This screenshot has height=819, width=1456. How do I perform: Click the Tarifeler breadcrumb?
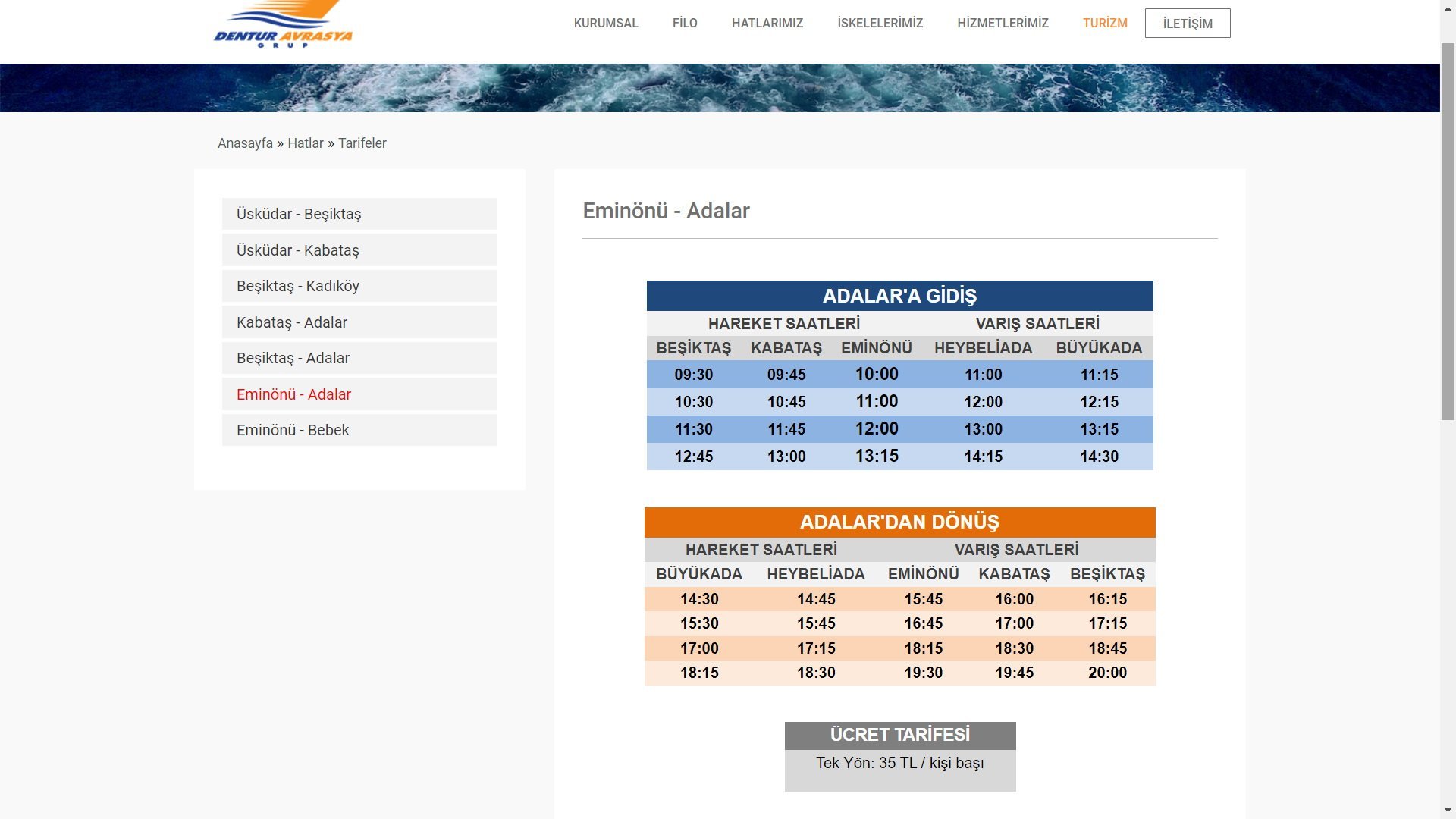(362, 143)
